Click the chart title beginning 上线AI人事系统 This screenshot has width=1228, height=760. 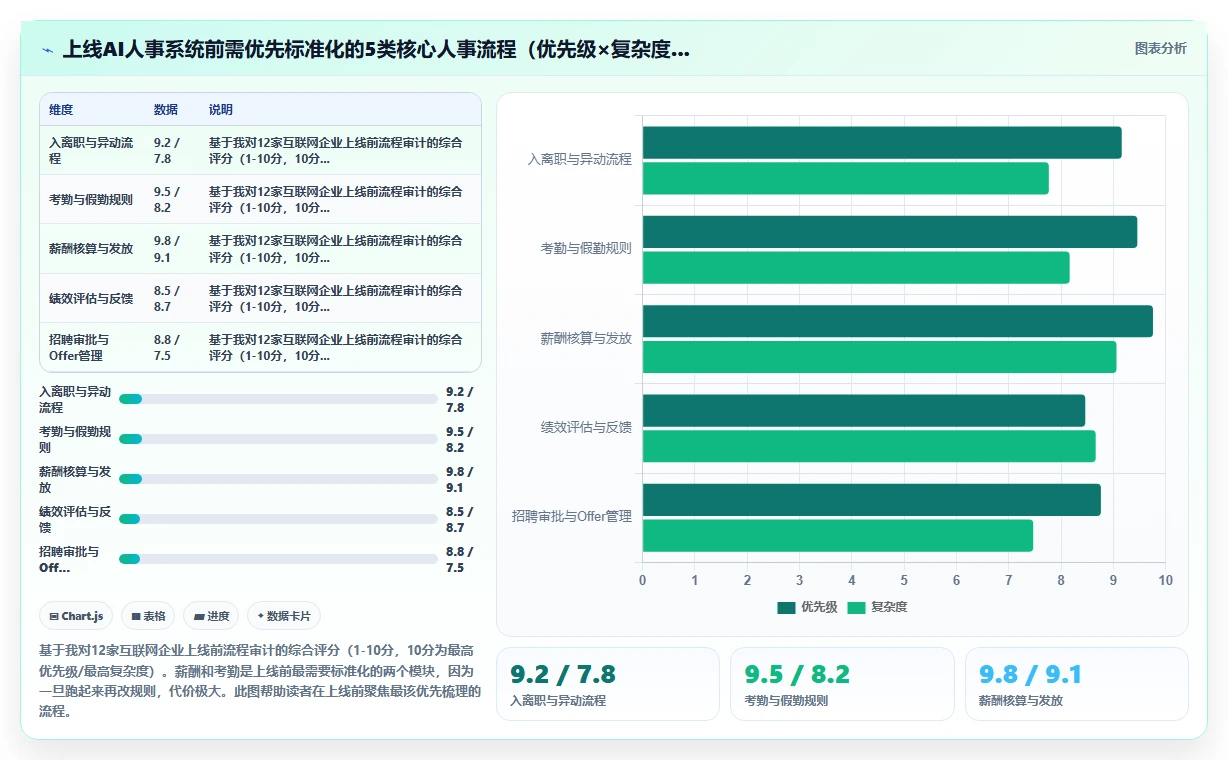pyautogui.click(x=376, y=49)
